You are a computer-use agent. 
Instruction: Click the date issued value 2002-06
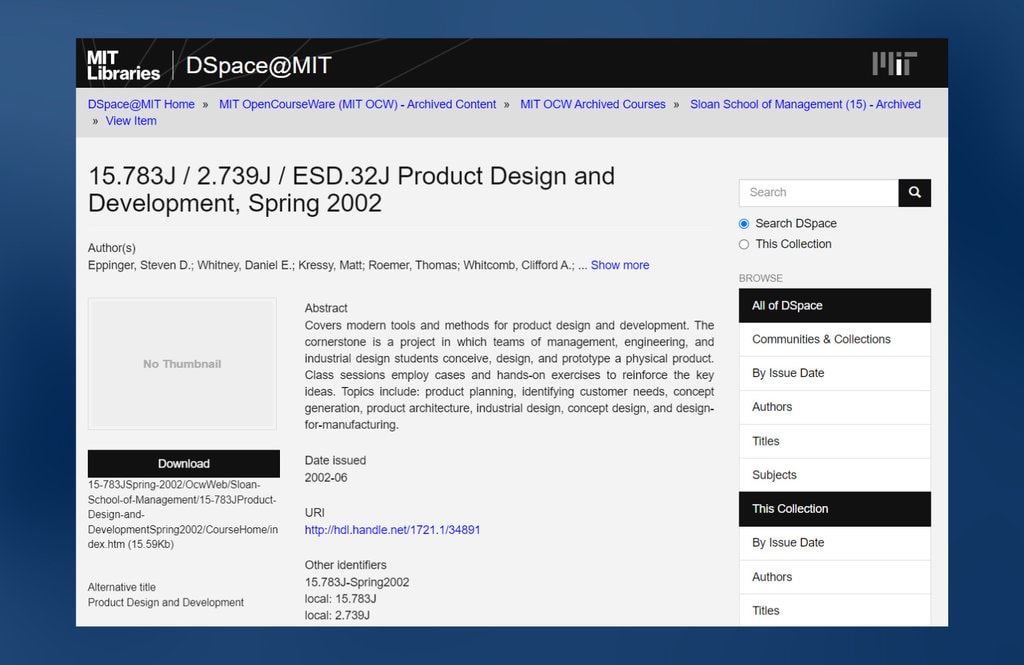[x=326, y=478]
